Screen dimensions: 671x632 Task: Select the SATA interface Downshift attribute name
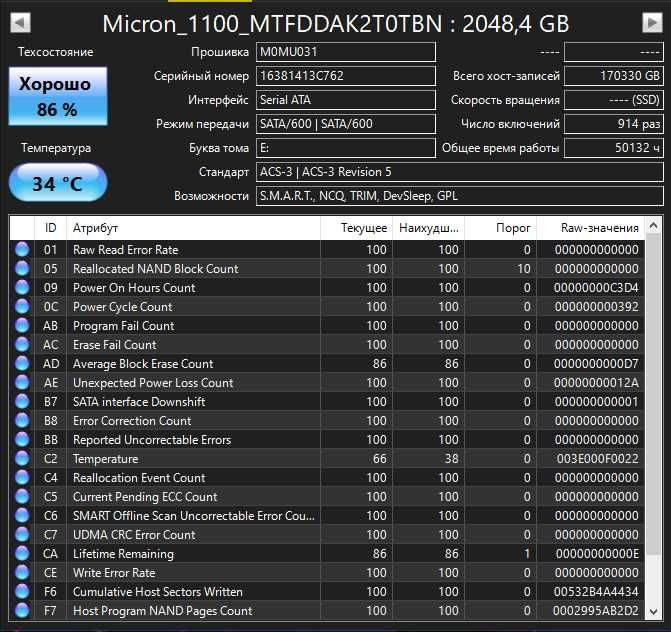[139, 401]
